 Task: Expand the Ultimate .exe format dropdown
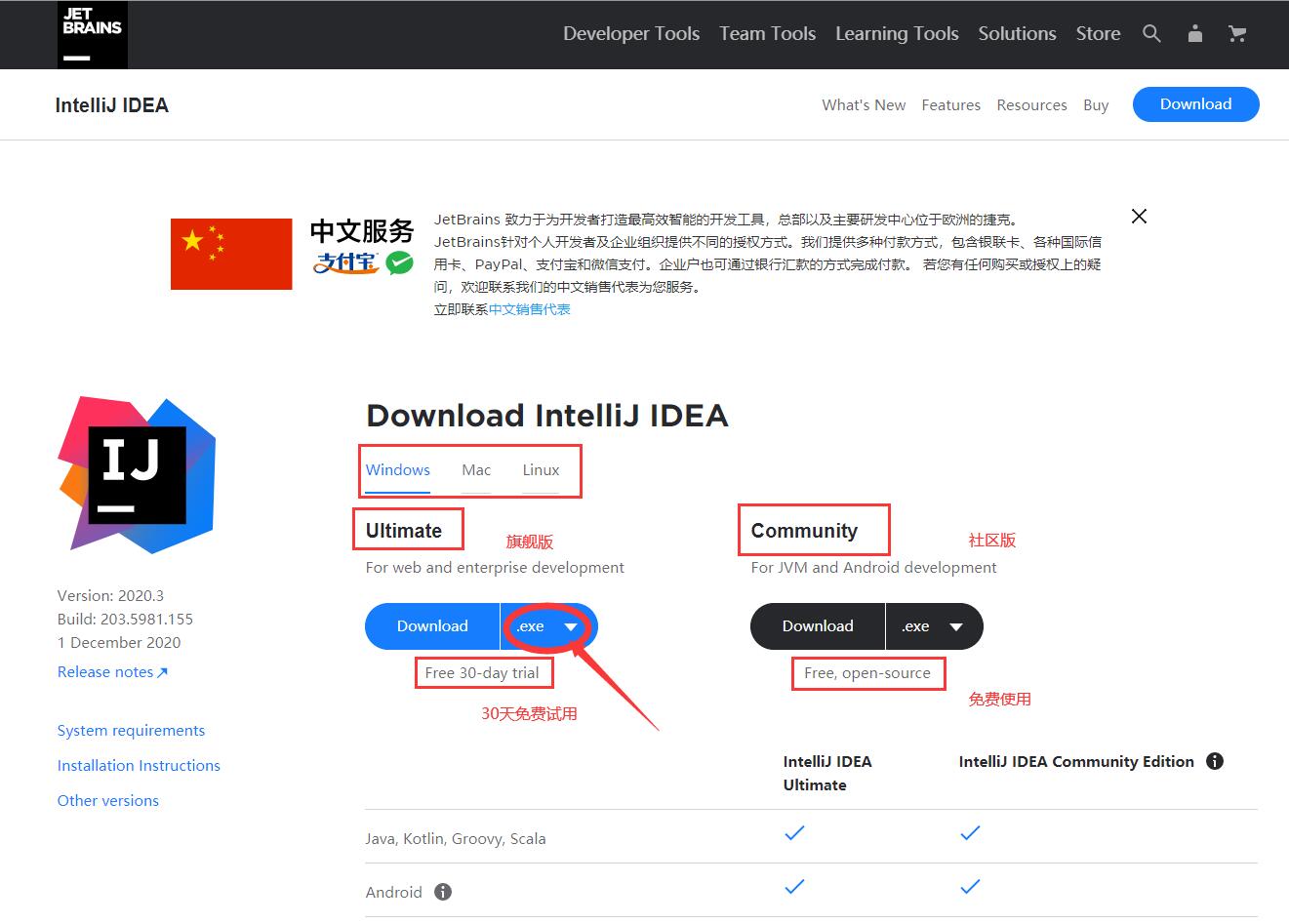click(x=548, y=626)
